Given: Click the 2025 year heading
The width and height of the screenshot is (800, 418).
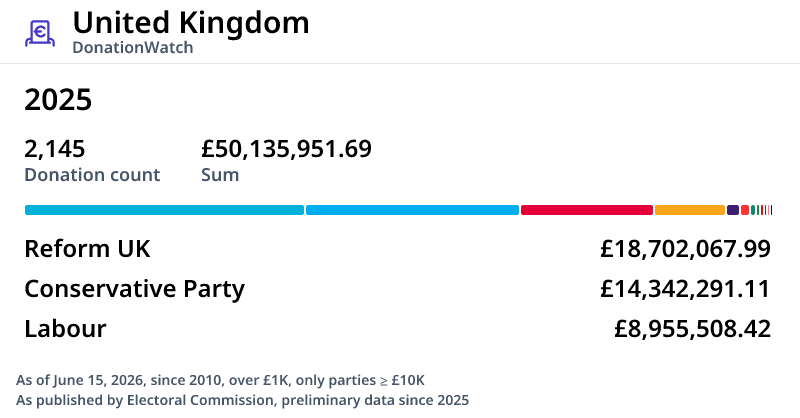Looking at the screenshot, I should point(58,99).
